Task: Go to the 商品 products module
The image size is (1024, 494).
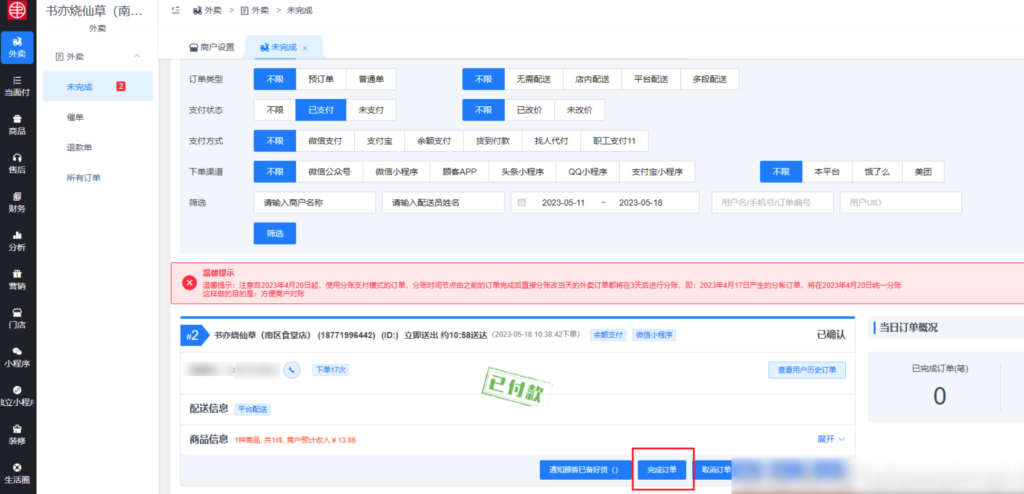Action: tap(18, 125)
